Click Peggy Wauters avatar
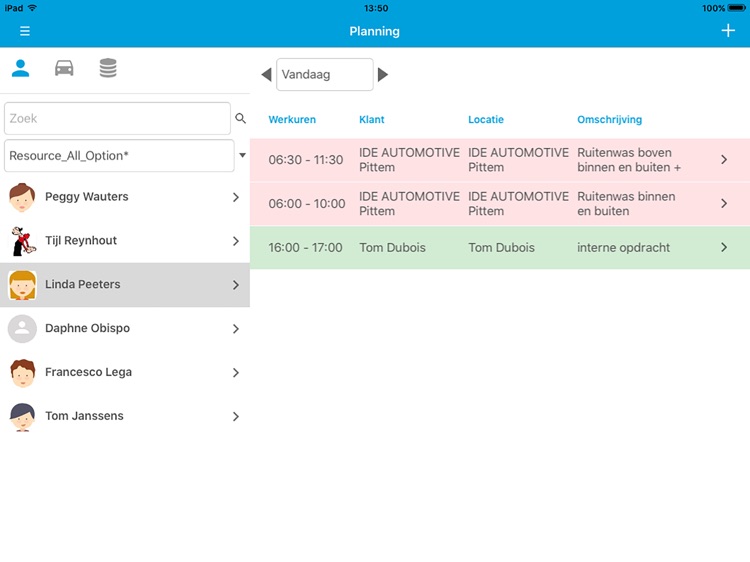The image size is (750, 562). click(x=22, y=197)
